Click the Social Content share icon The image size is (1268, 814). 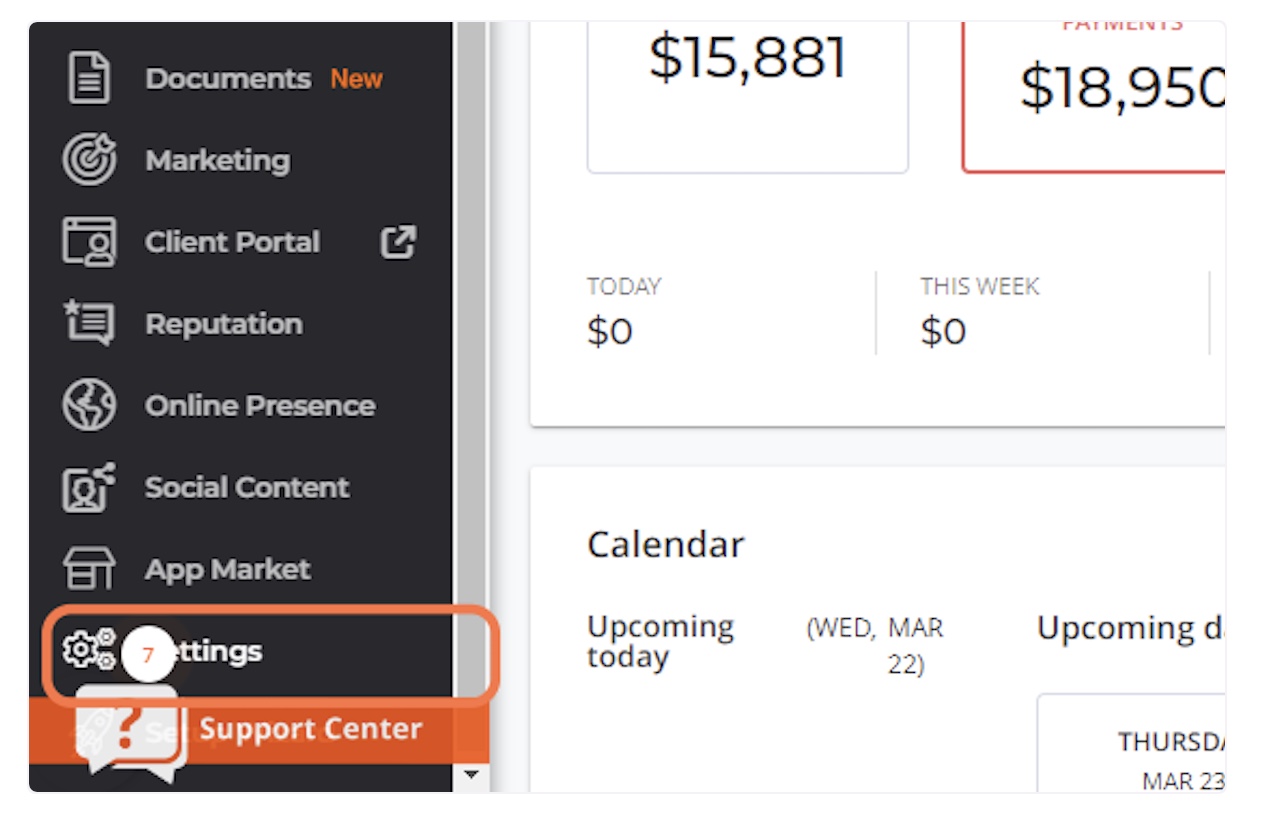click(x=89, y=487)
